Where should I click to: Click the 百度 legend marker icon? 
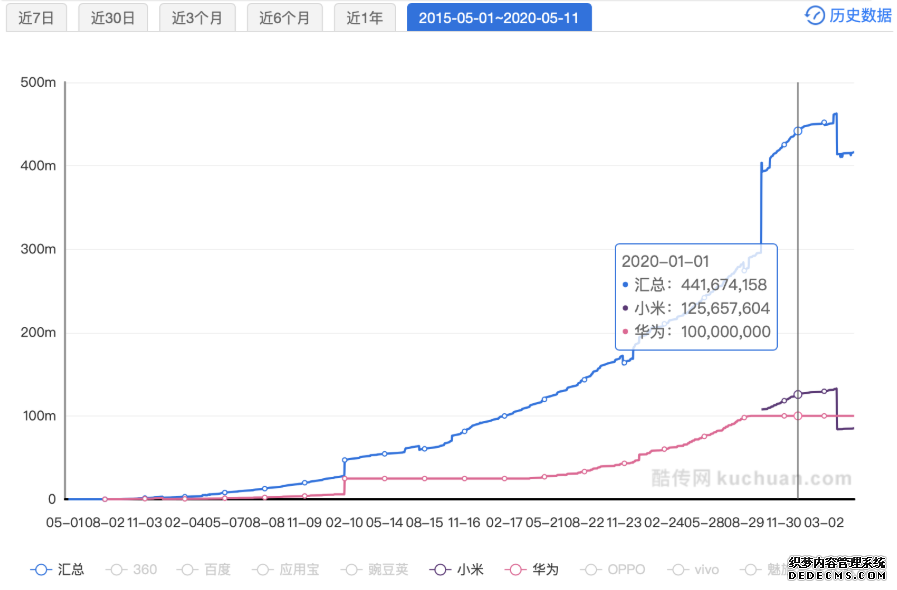(185, 569)
